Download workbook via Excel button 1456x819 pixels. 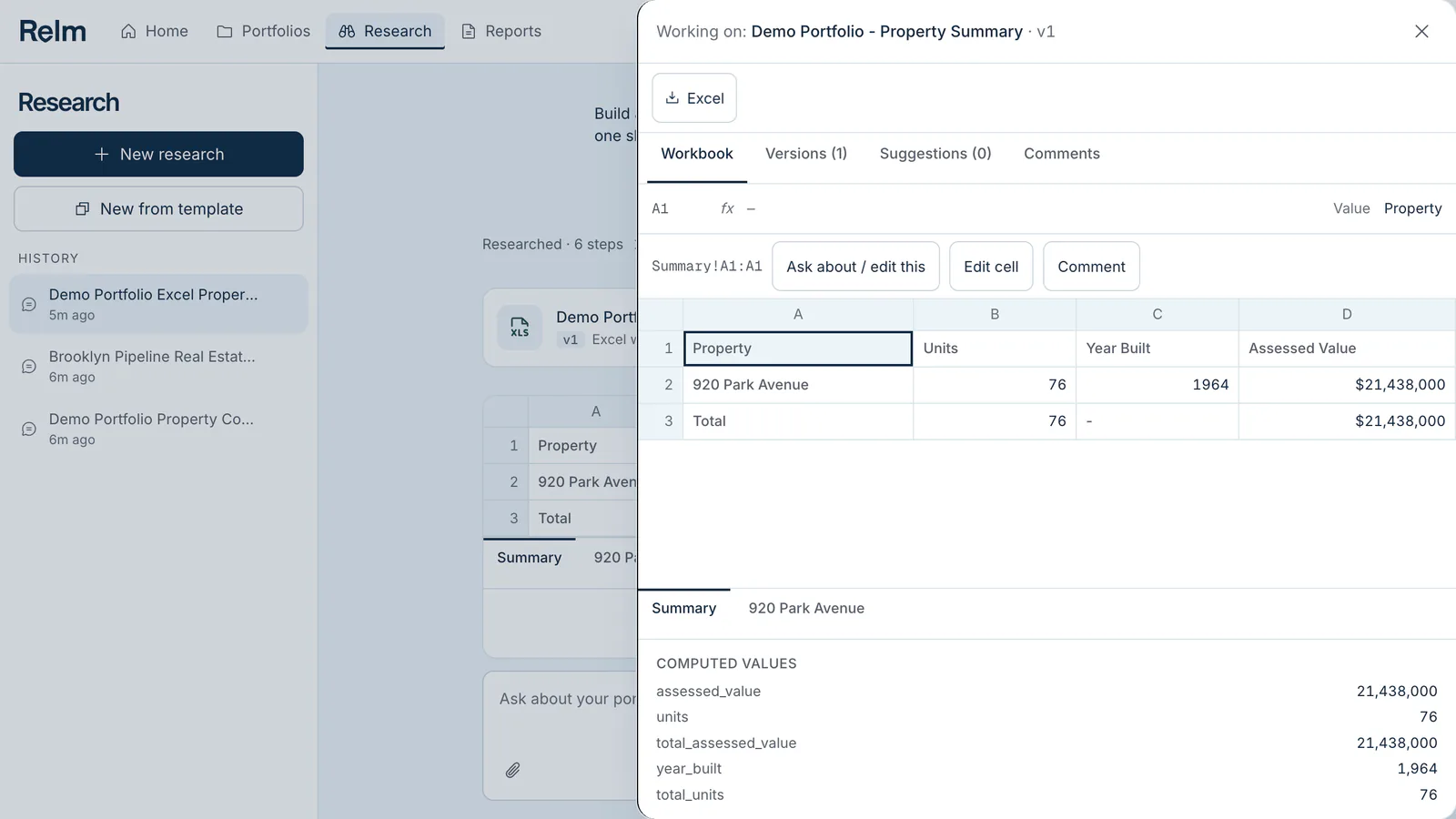(694, 98)
